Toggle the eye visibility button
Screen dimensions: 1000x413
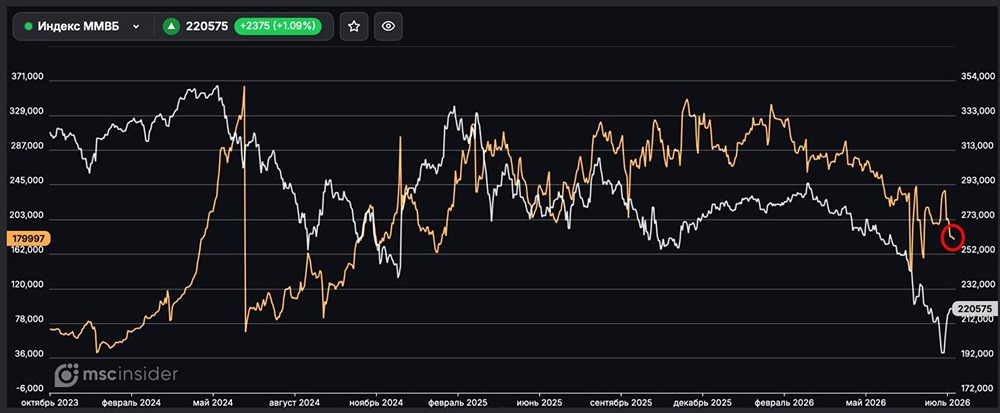[x=388, y=26]
